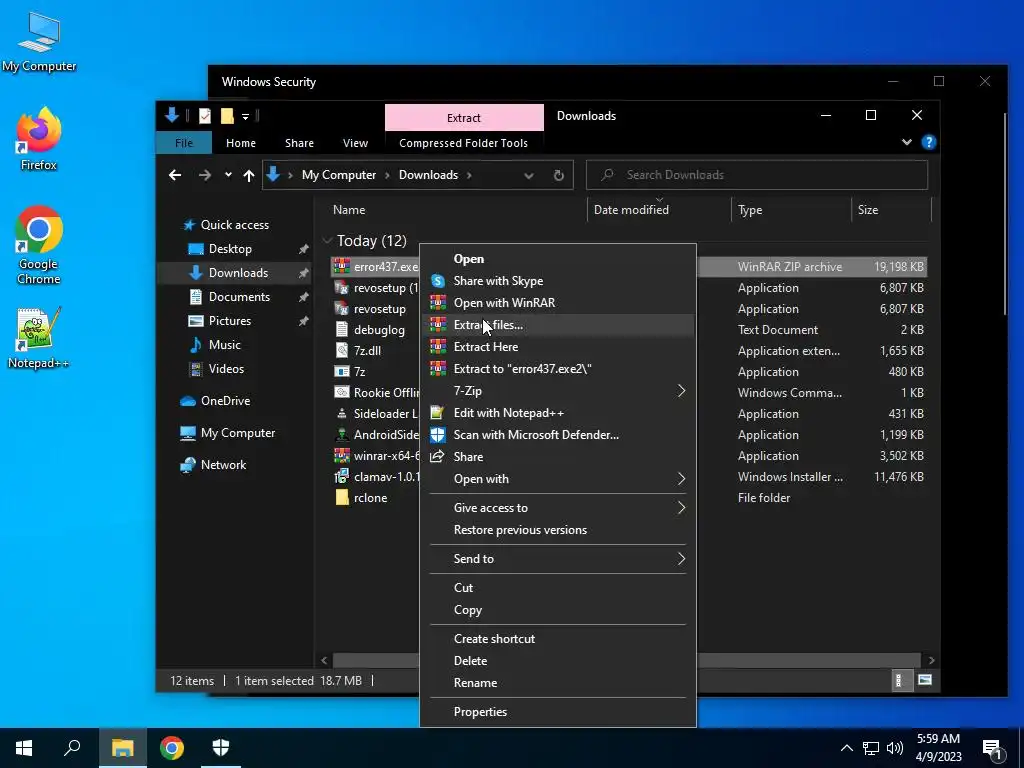Open Google Chrome desktop shortcut
1024x768 pixels.
(39, 245)
